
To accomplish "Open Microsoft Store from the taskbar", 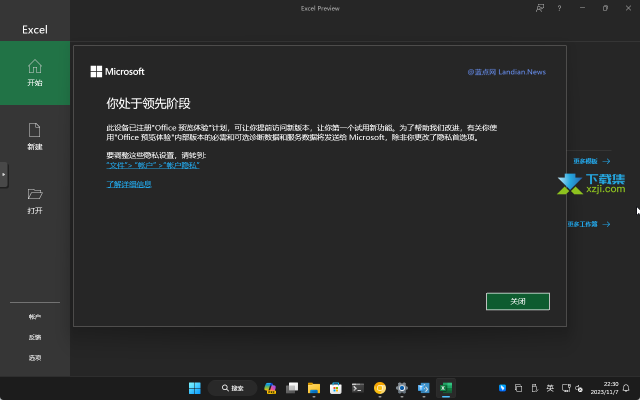I will coord(336,388).
